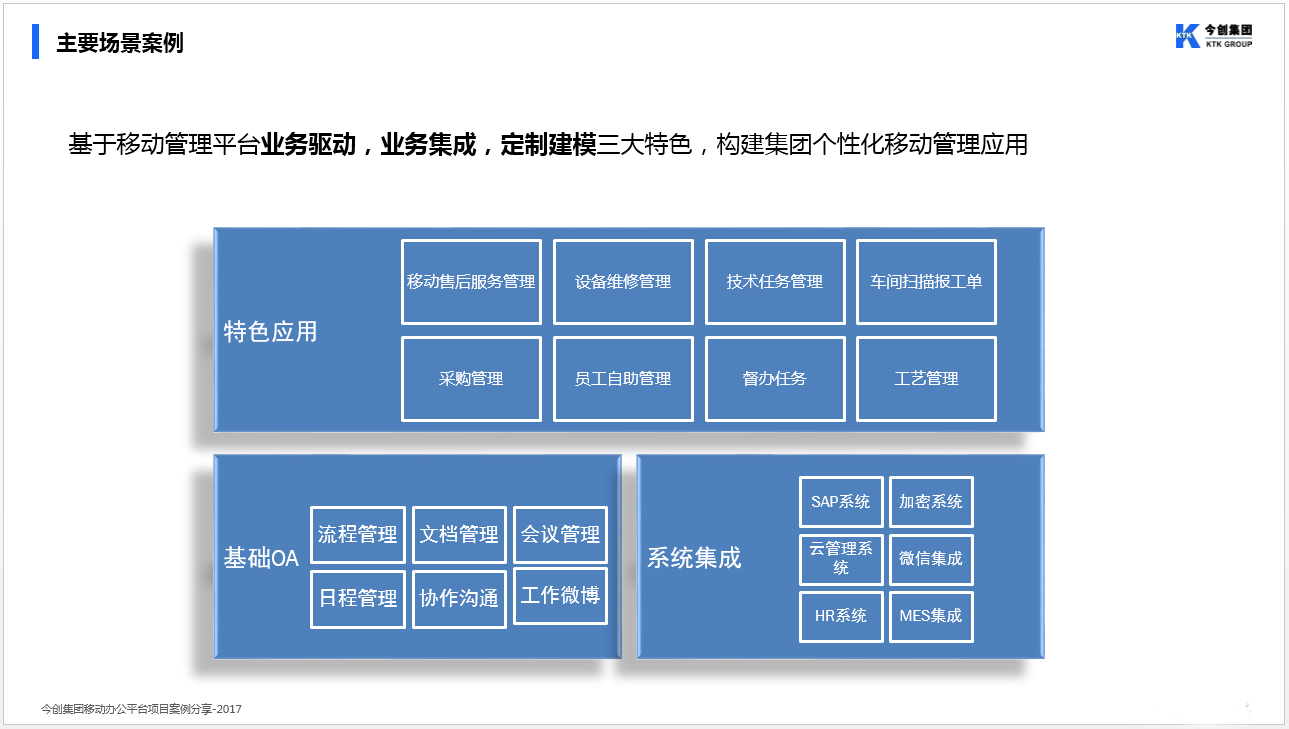Viewport: 1289px width, 729px height.
Task: Select the 技术任务管理 box
Action: pyautogui.click(x=775, y=282)
